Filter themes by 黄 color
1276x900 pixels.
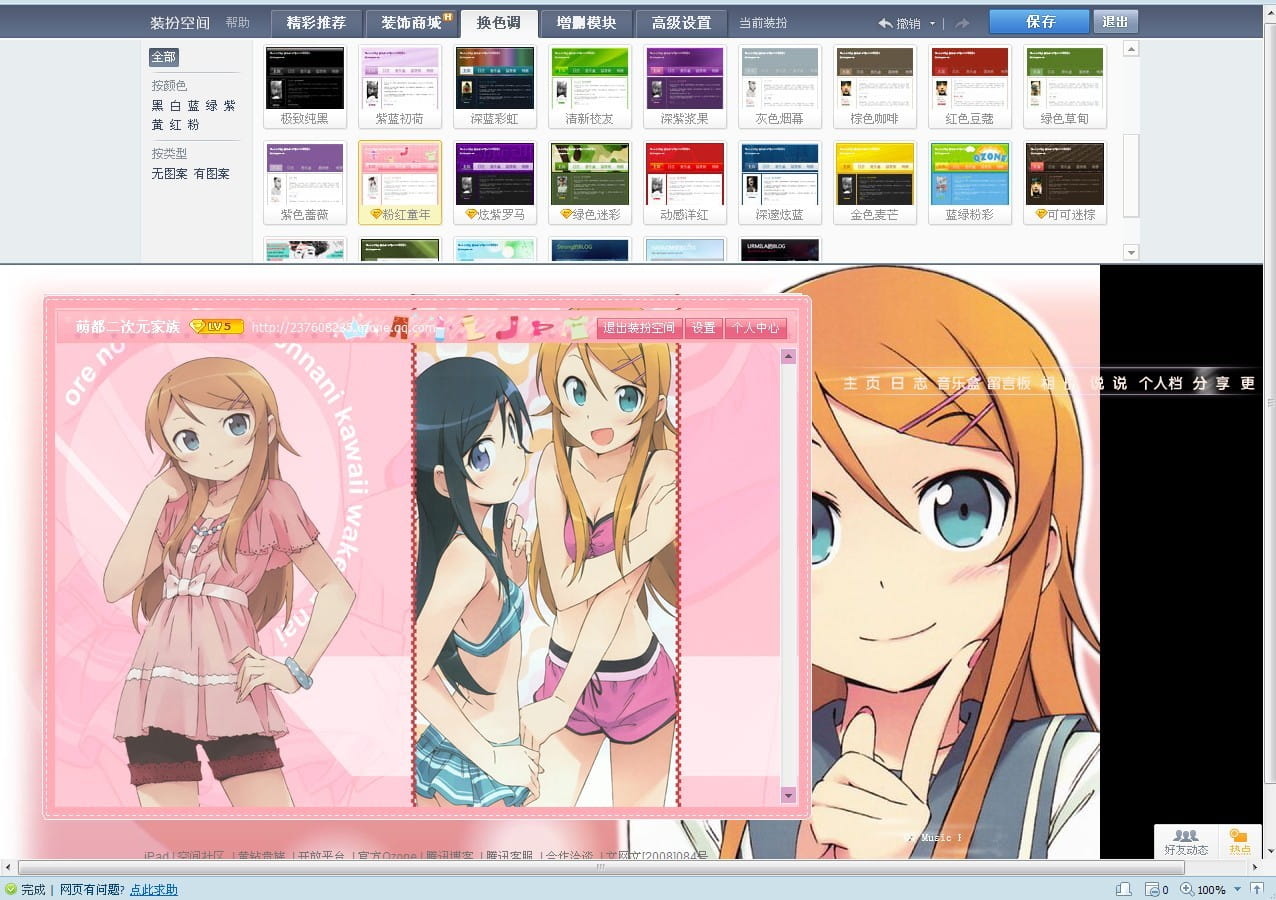coord(158,125)
